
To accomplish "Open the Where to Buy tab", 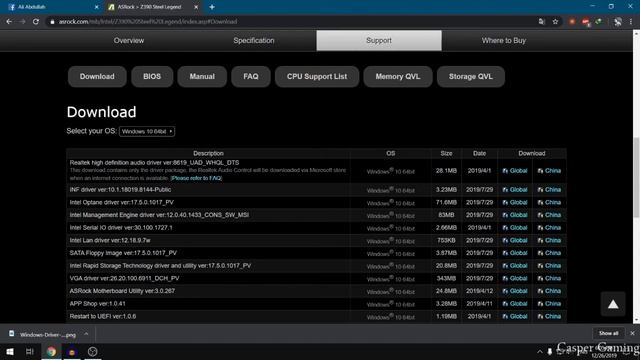I will pos(504,40).
